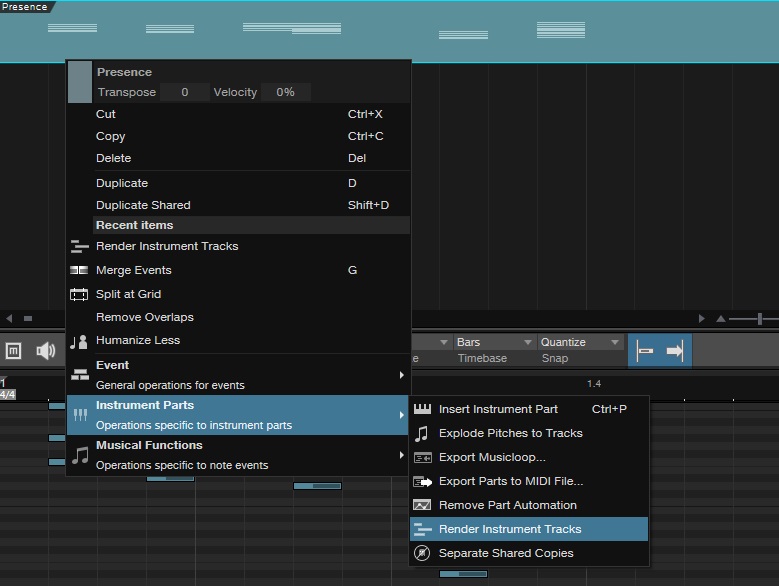The image size is (779, 586).
Task: Click the Export Musicloop icon
Action: tap(422, 458)
